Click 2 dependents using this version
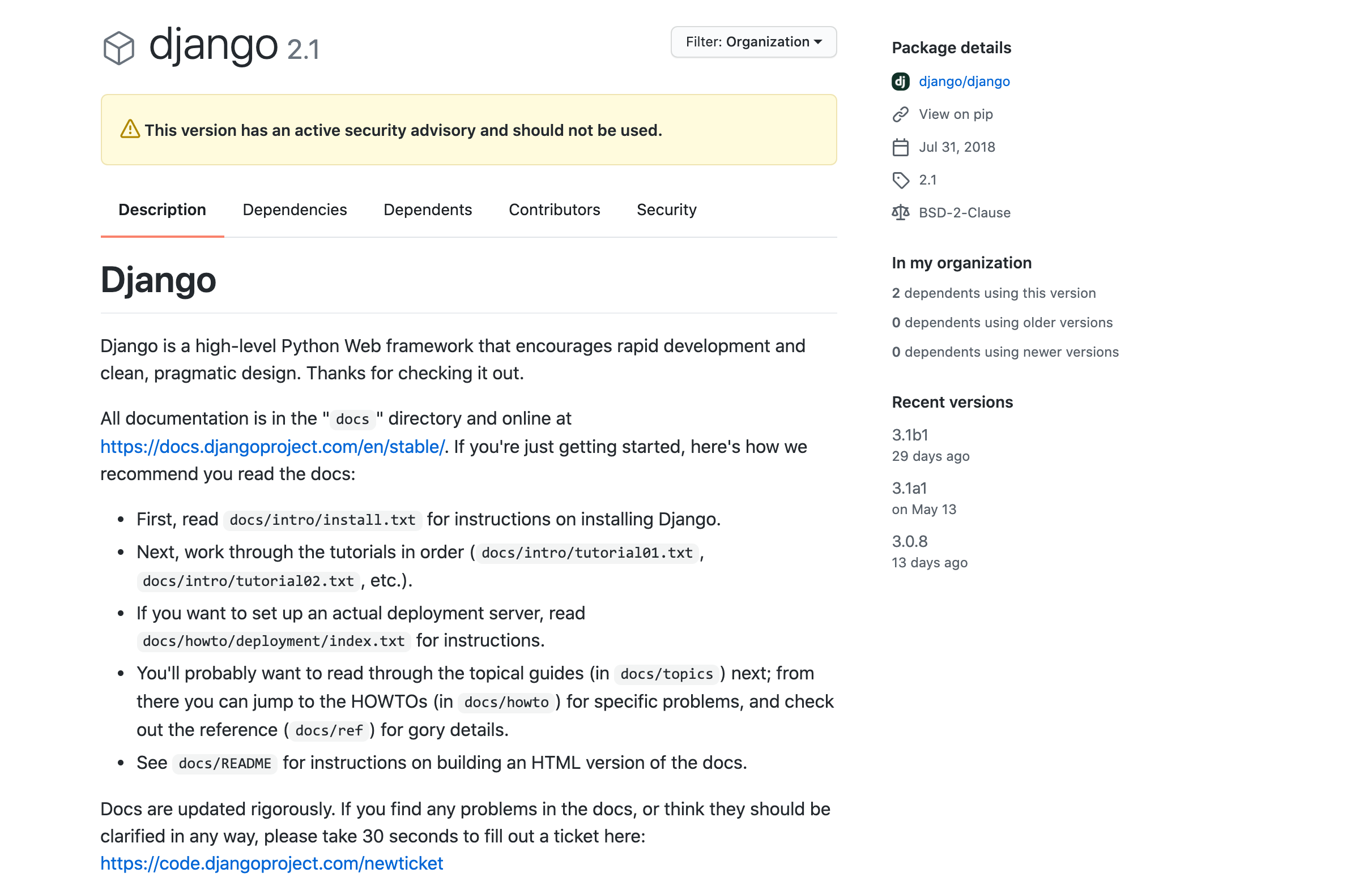The width and height of the screenshot is (1372, 890). pyautogui.click(x=993, y=293)
